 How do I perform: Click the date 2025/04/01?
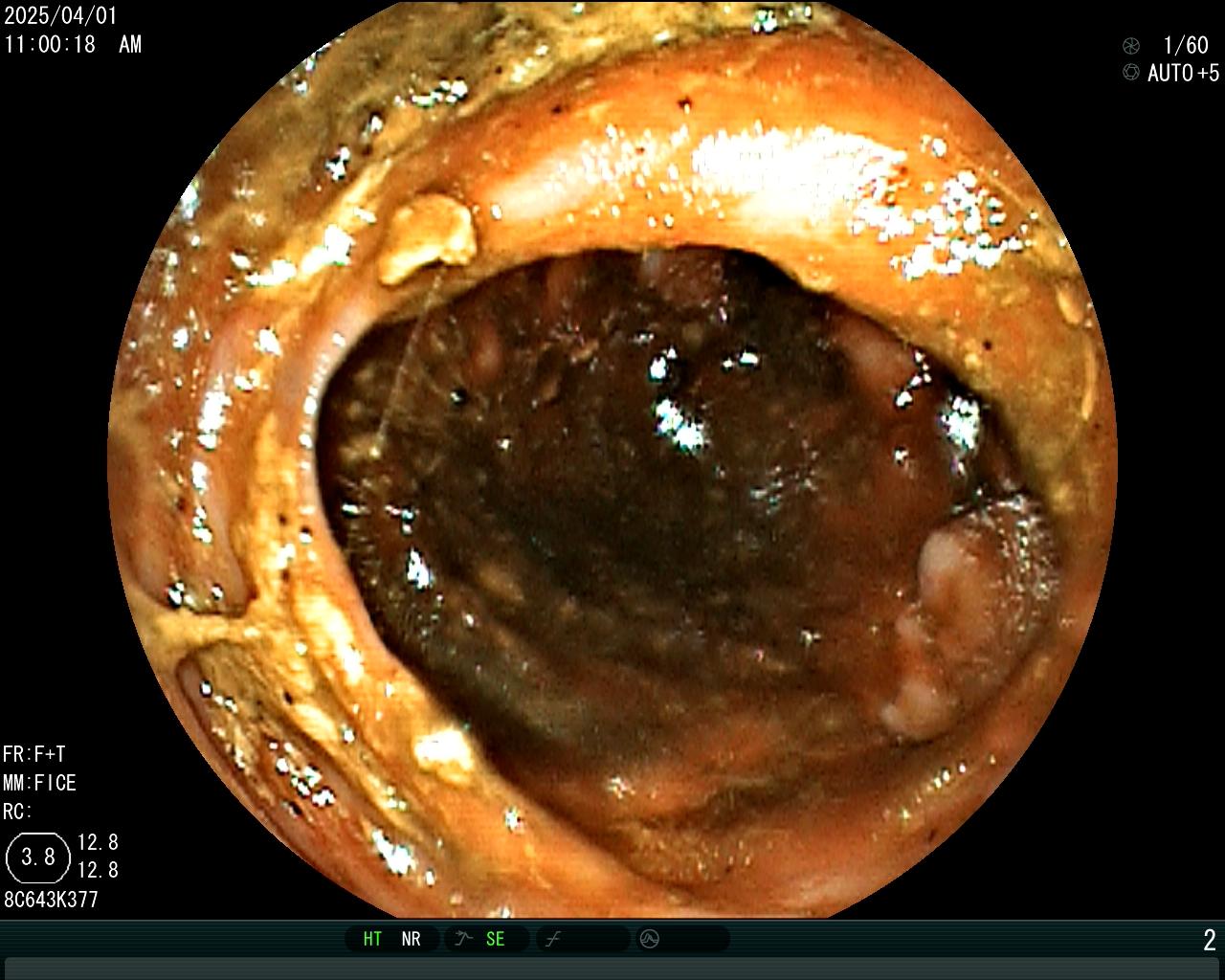point(59,16)
